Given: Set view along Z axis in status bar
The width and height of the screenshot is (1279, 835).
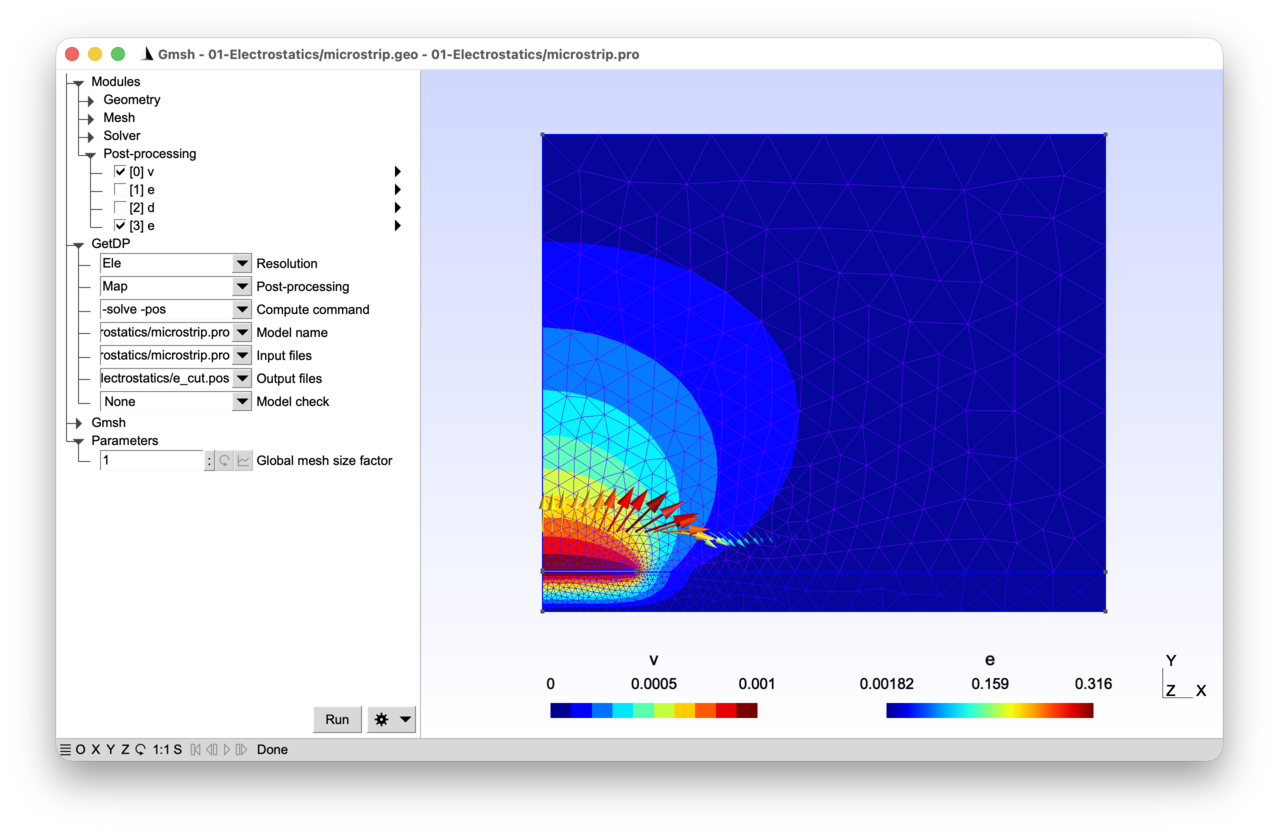Looking at the screenshot, I should coord(125,749).
